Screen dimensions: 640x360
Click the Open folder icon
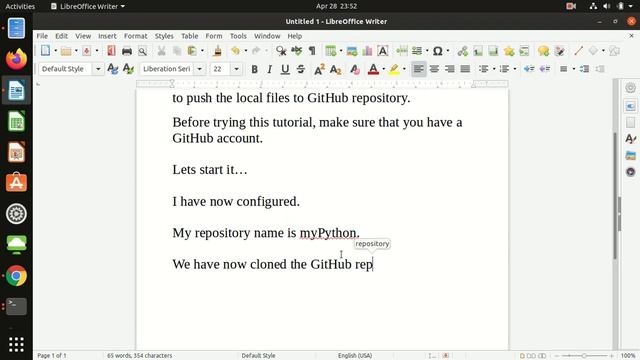(66, 51)
